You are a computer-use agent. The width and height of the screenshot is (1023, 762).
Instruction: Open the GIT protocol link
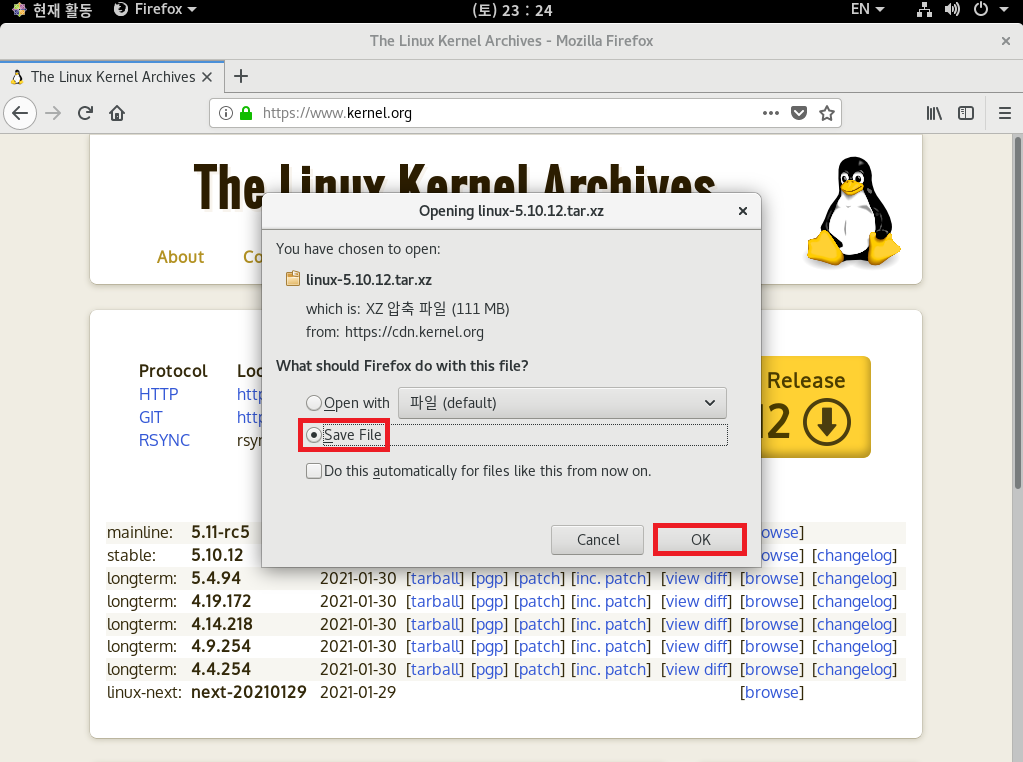tap(151, 417)
